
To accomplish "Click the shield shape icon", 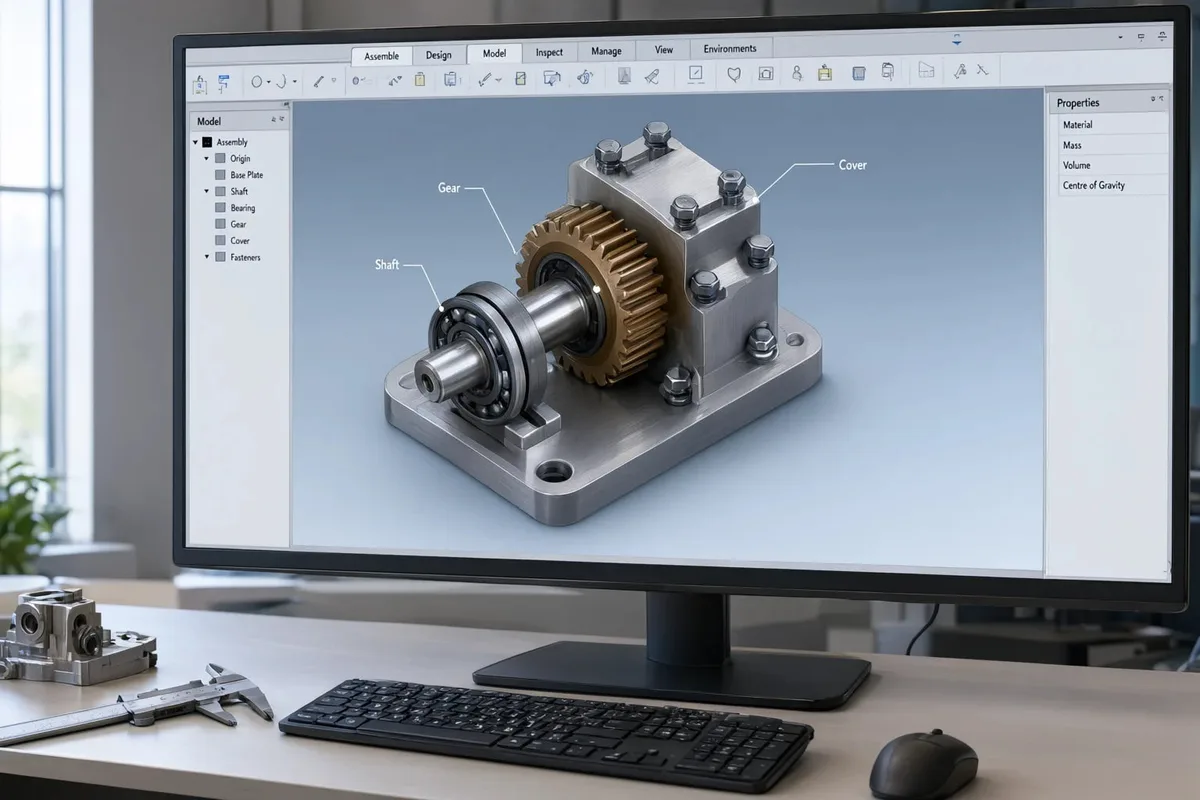I will (734, 75).
